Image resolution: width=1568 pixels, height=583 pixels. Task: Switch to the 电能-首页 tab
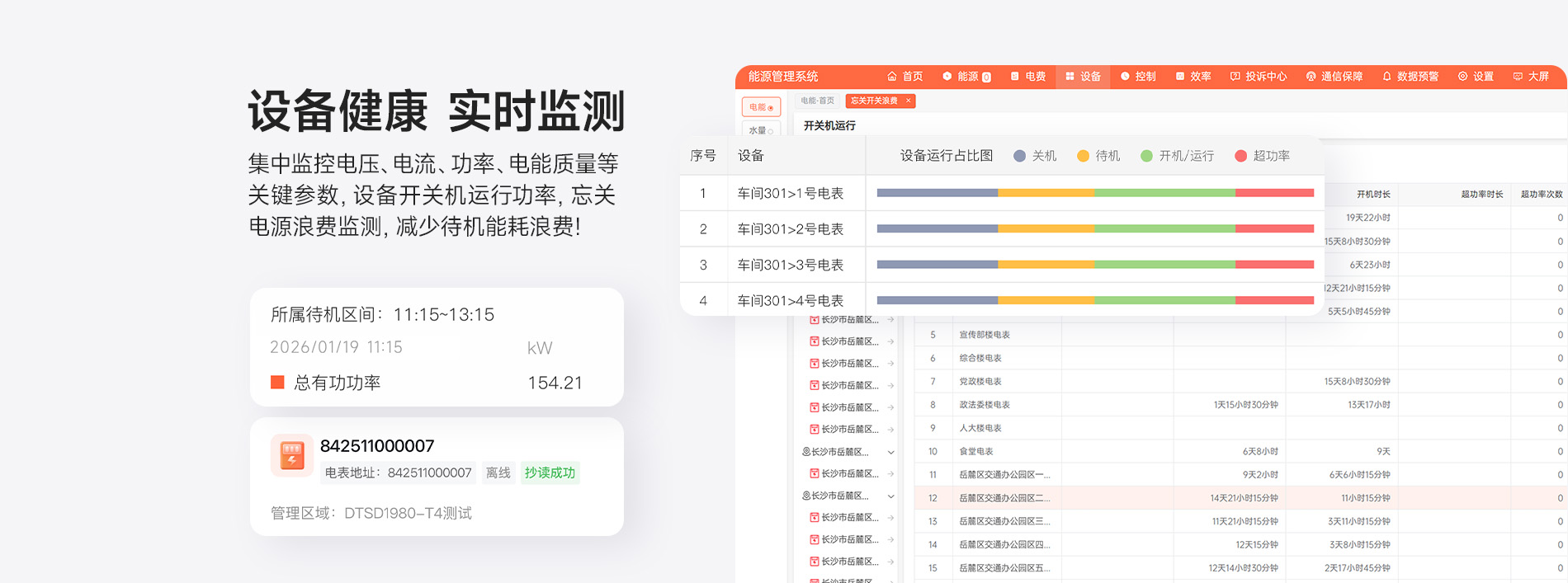coord(817,101)
